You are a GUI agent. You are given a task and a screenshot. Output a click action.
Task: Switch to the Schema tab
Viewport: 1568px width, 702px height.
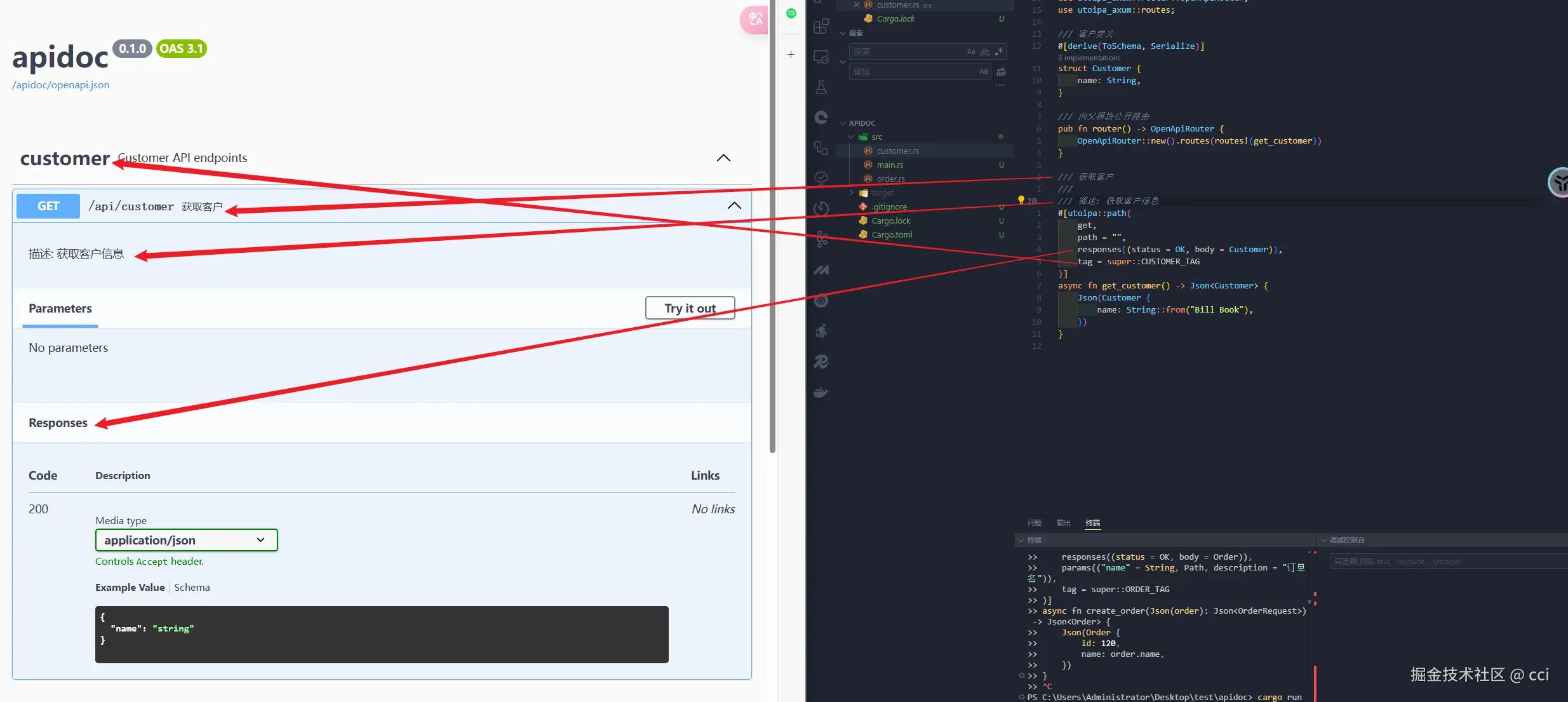click(192, 588)
